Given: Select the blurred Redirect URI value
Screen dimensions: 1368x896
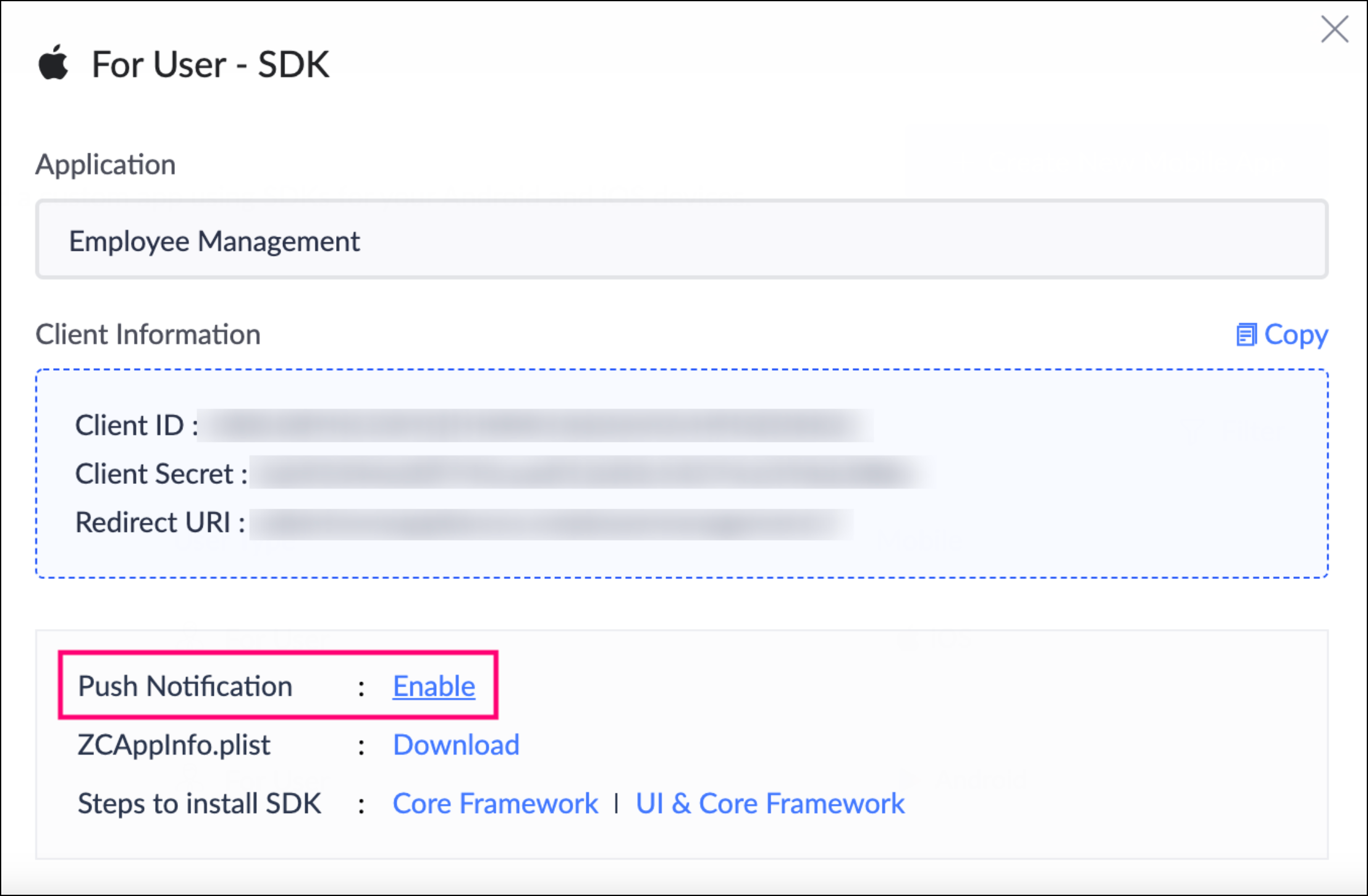Looking at the screenshot, I should [550, 523].
